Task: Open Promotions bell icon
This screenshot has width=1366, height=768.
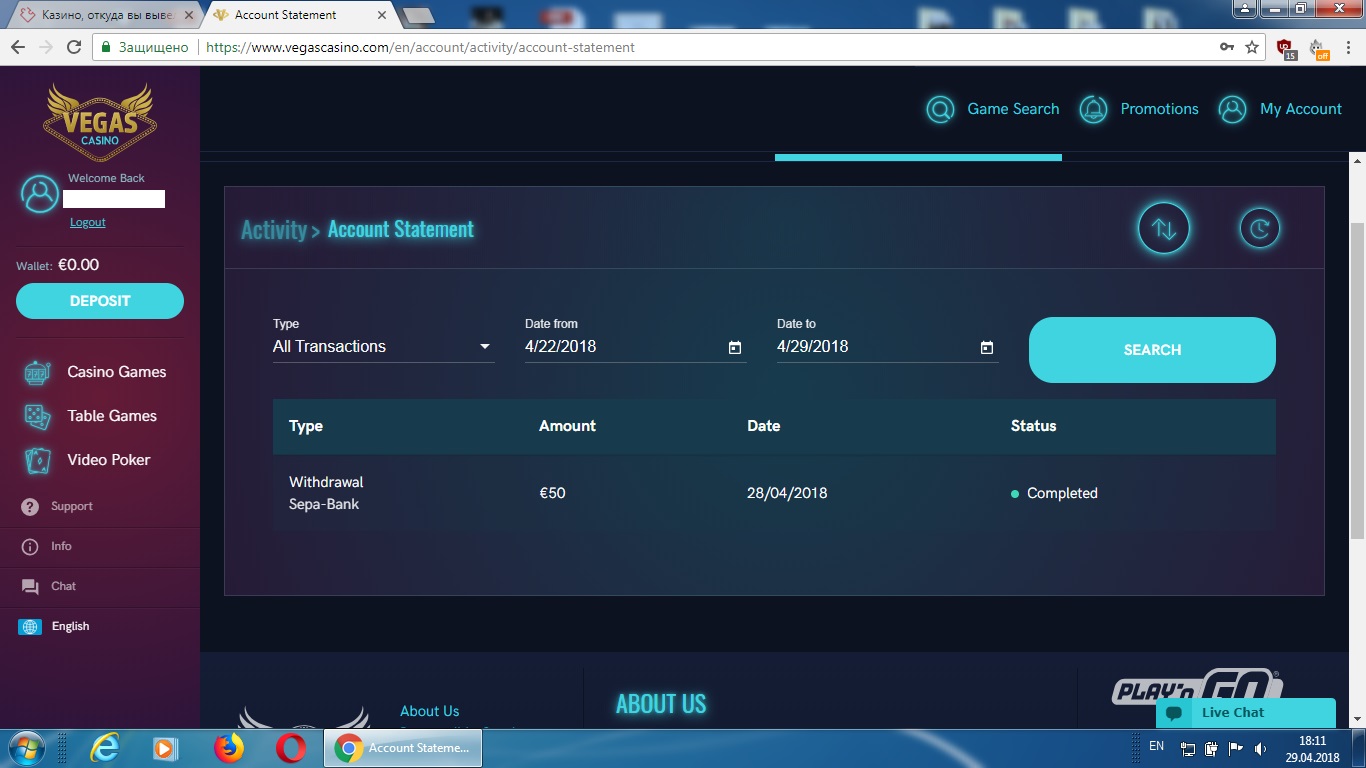Action: pyautogui.click(x=1093, y=109)
